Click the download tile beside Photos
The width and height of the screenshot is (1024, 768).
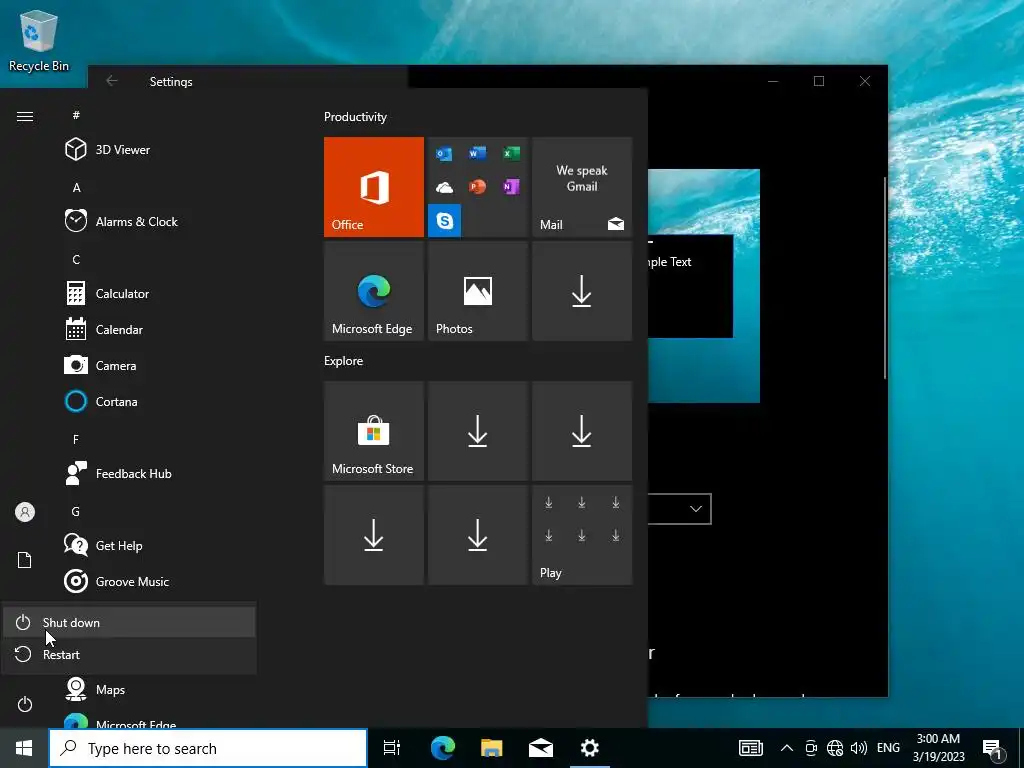coord(582,291)
